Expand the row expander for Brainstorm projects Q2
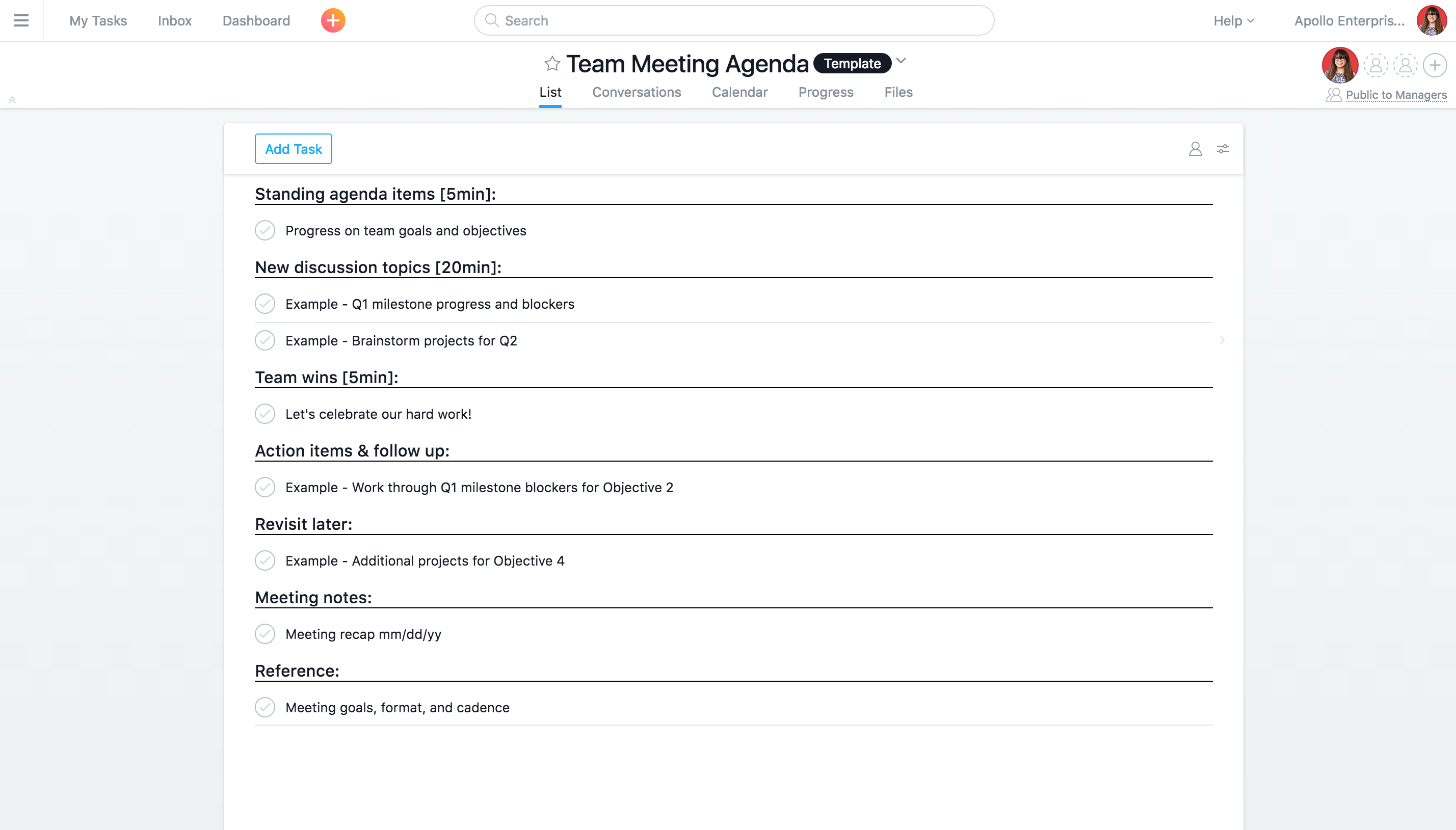Image resolution: width=1456 pixels, height=830 pixels. pos(1222,340)
